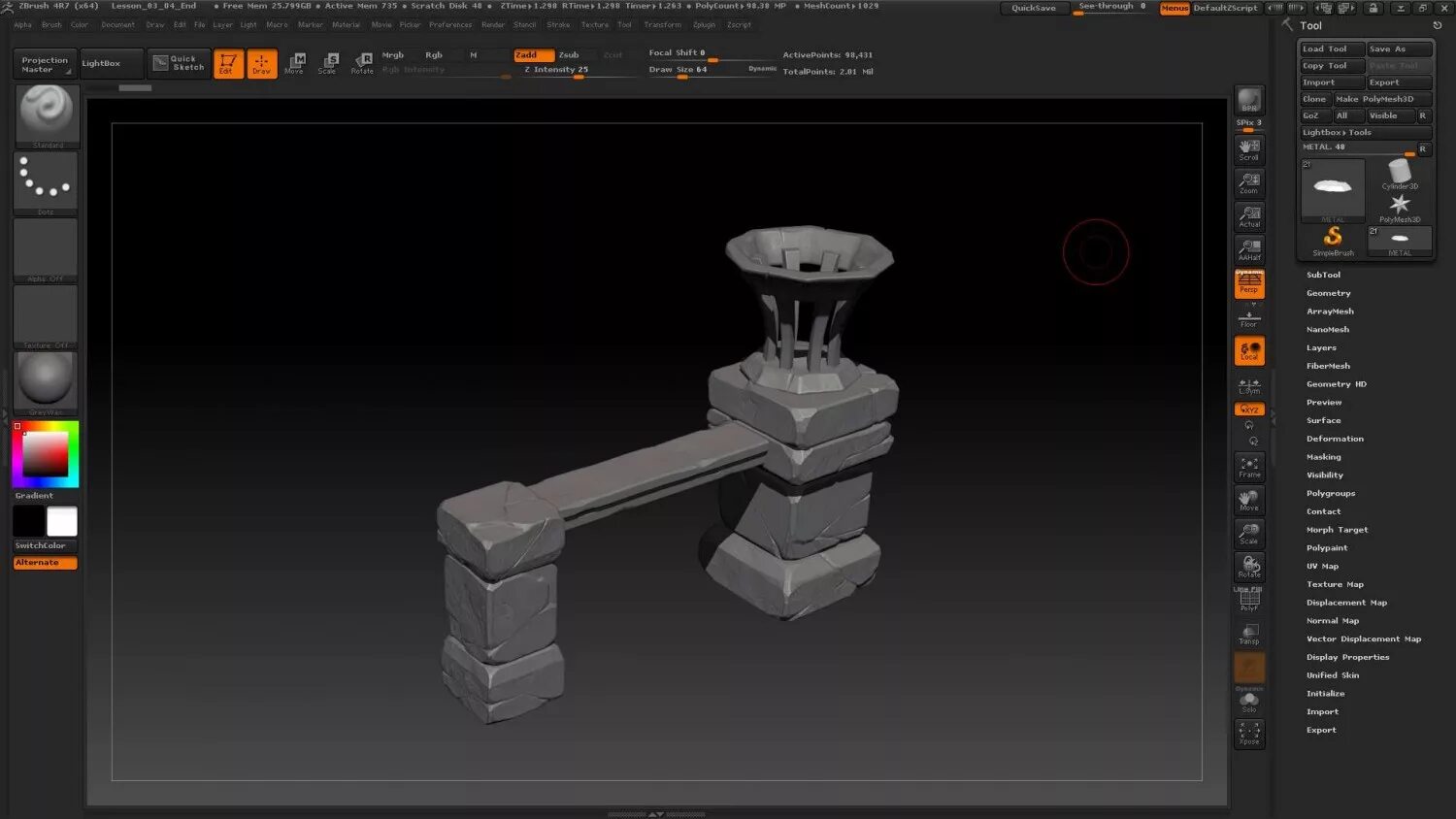
Task: Open the Texture Off picker
Action: coord(47,316)
